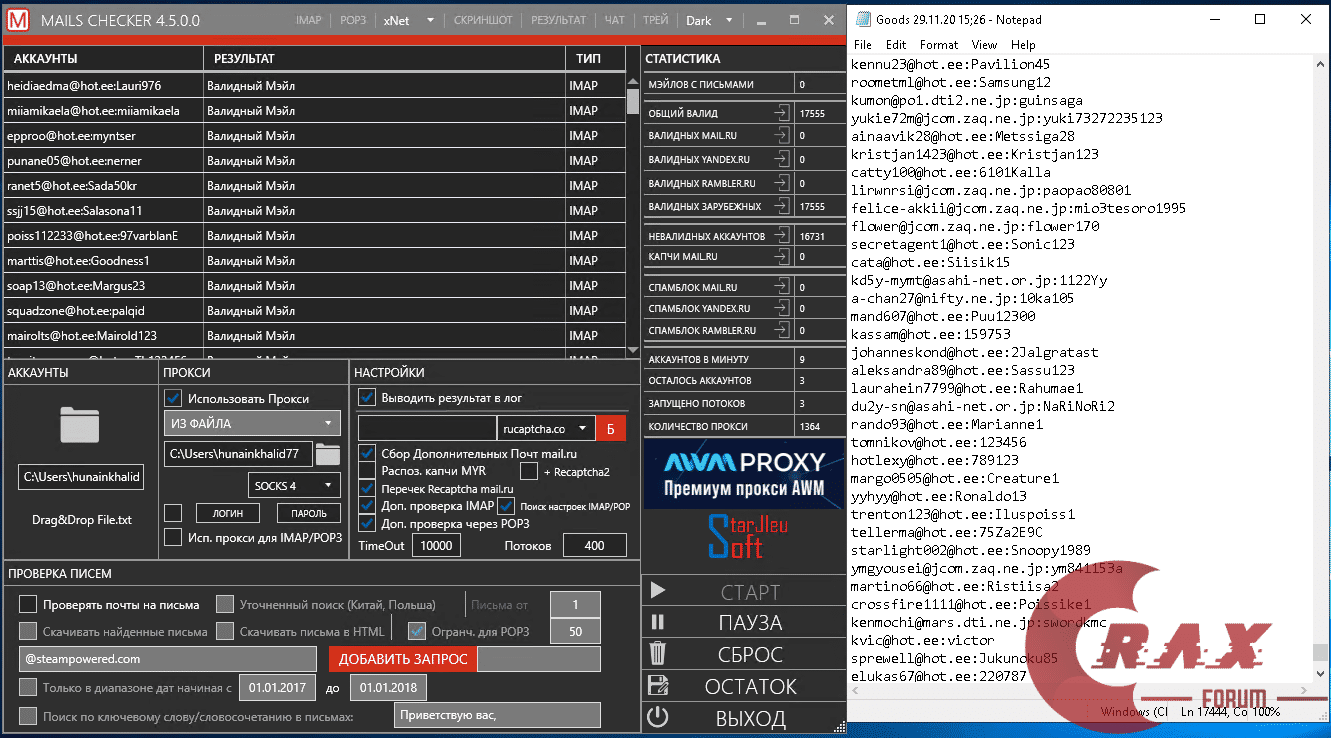Click the trash icon next to СБРОС
The width and height of the screenshot is (1331, 738).
click(657, 654)
